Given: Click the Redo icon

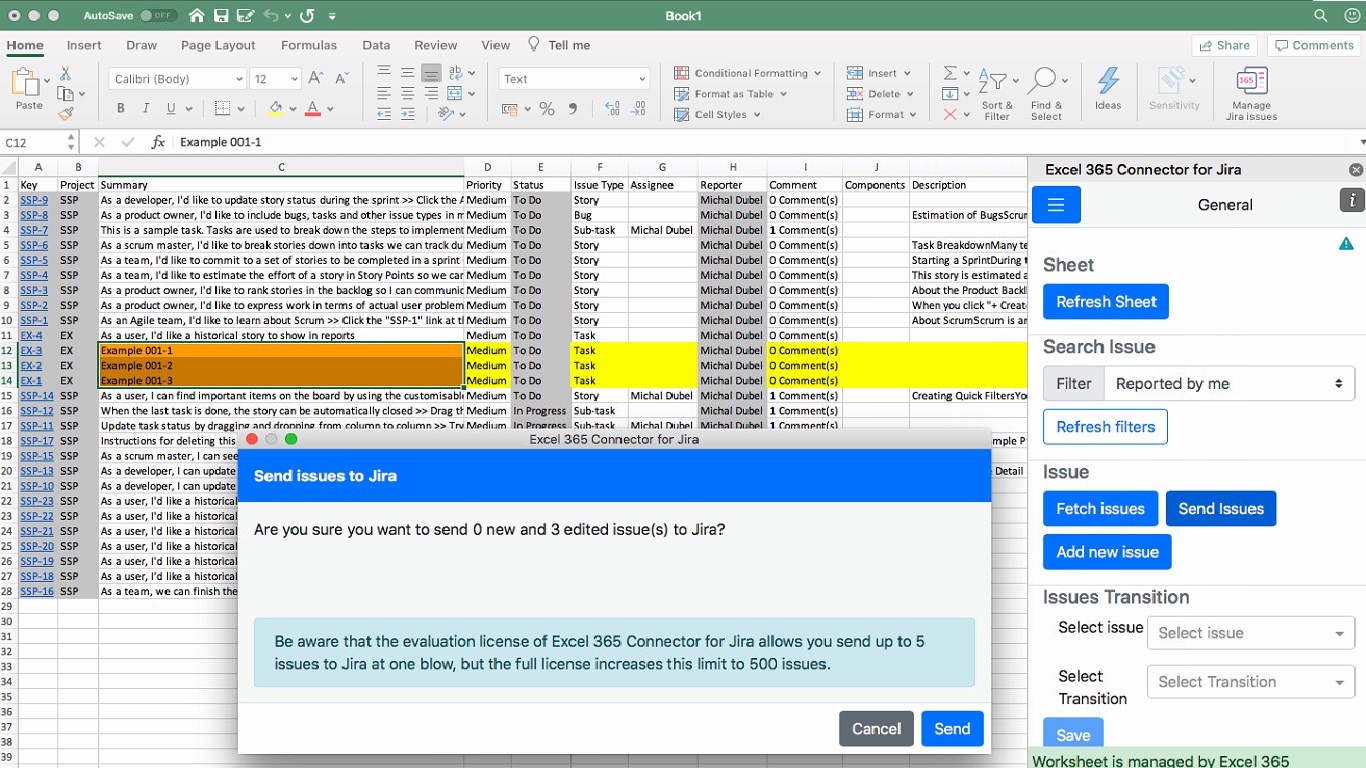Looking at the screenshot, I should (306, 16).
